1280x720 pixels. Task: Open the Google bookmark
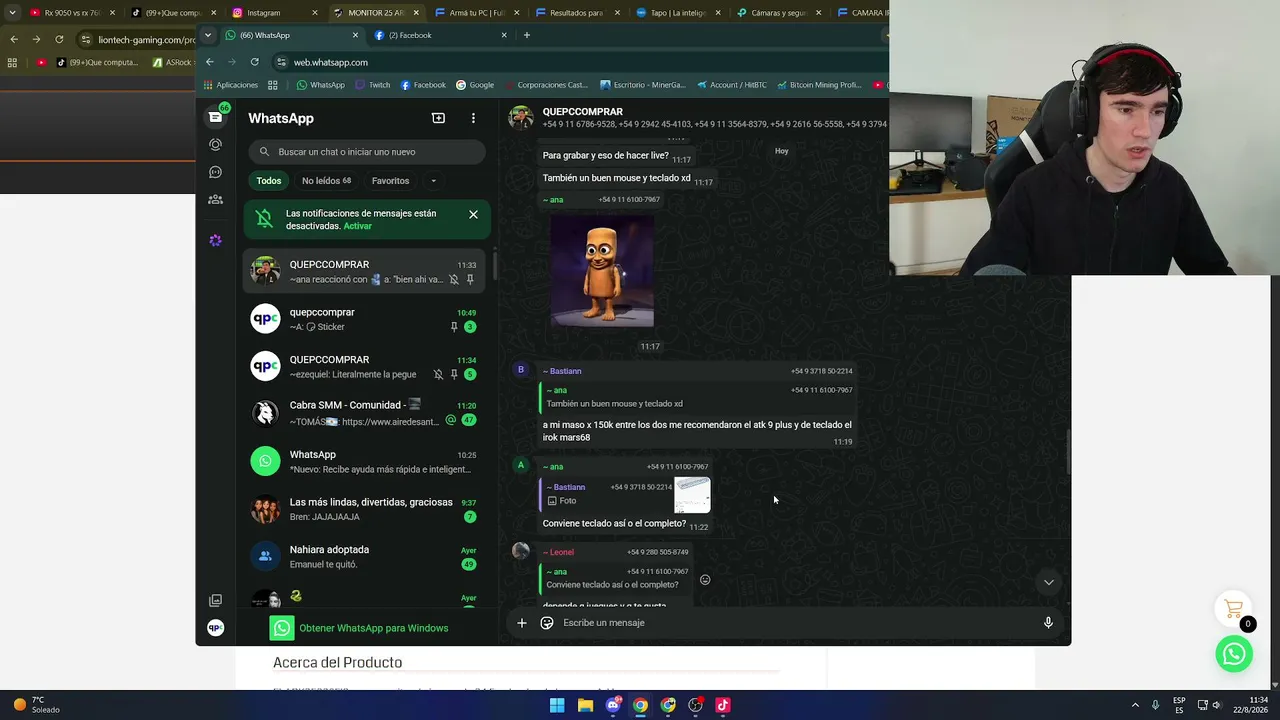tap(475, 85)
